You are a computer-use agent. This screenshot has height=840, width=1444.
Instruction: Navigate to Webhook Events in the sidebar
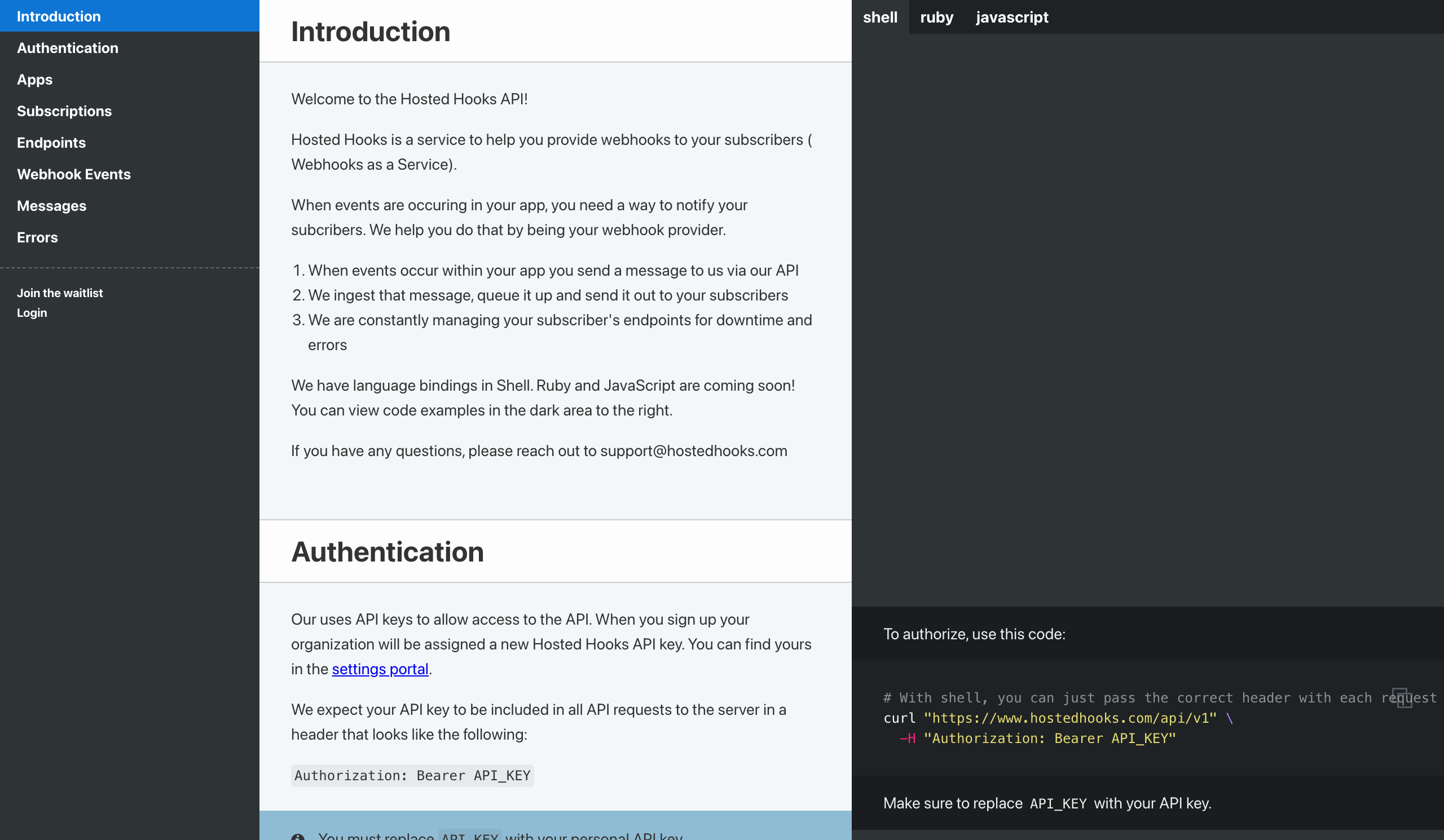[130, 174]
